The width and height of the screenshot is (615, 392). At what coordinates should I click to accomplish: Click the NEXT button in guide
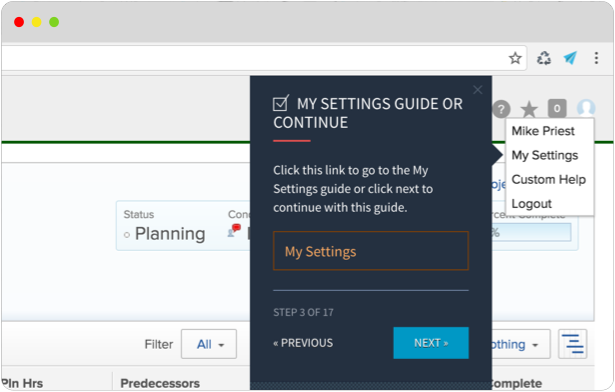click(431, 343)
